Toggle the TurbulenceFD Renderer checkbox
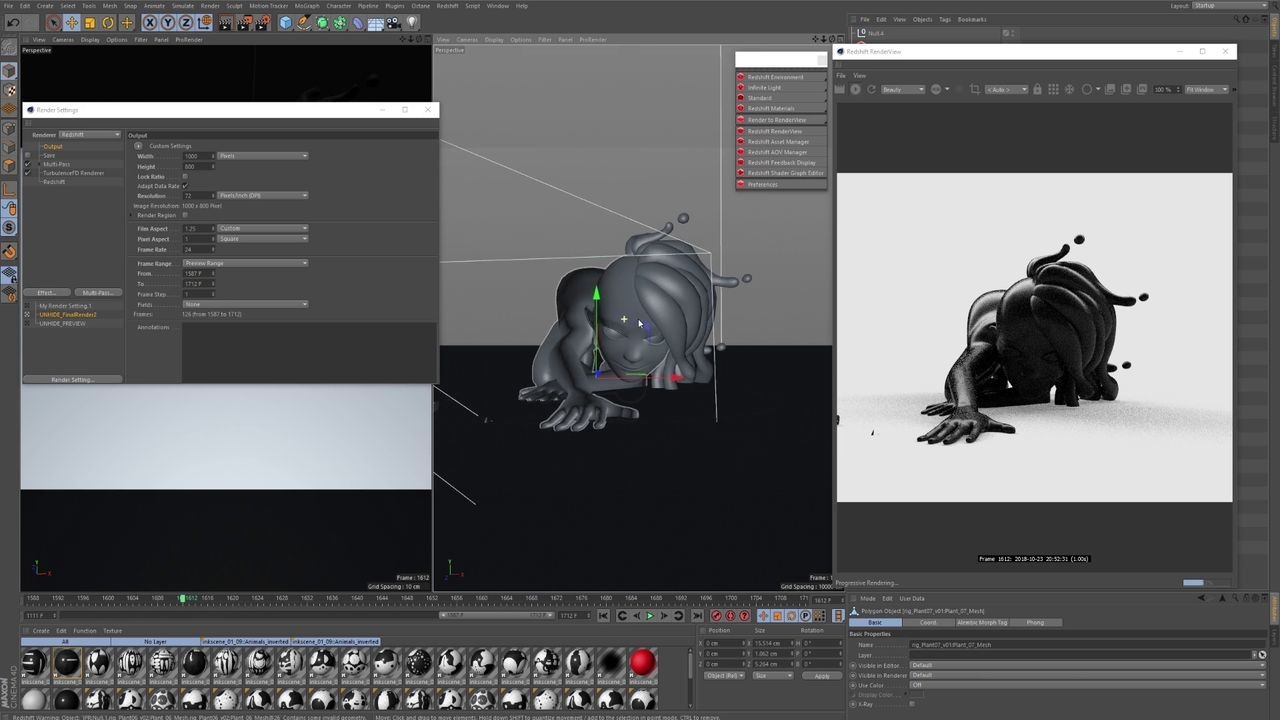 (x=28, y=173)
